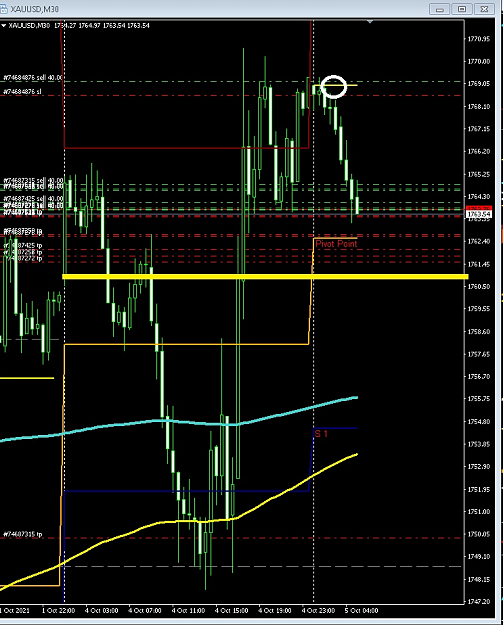Click time axis label 4 Oct 03:00
The width and height of the screenshot is (503, 625).
[x=102, y=610]
